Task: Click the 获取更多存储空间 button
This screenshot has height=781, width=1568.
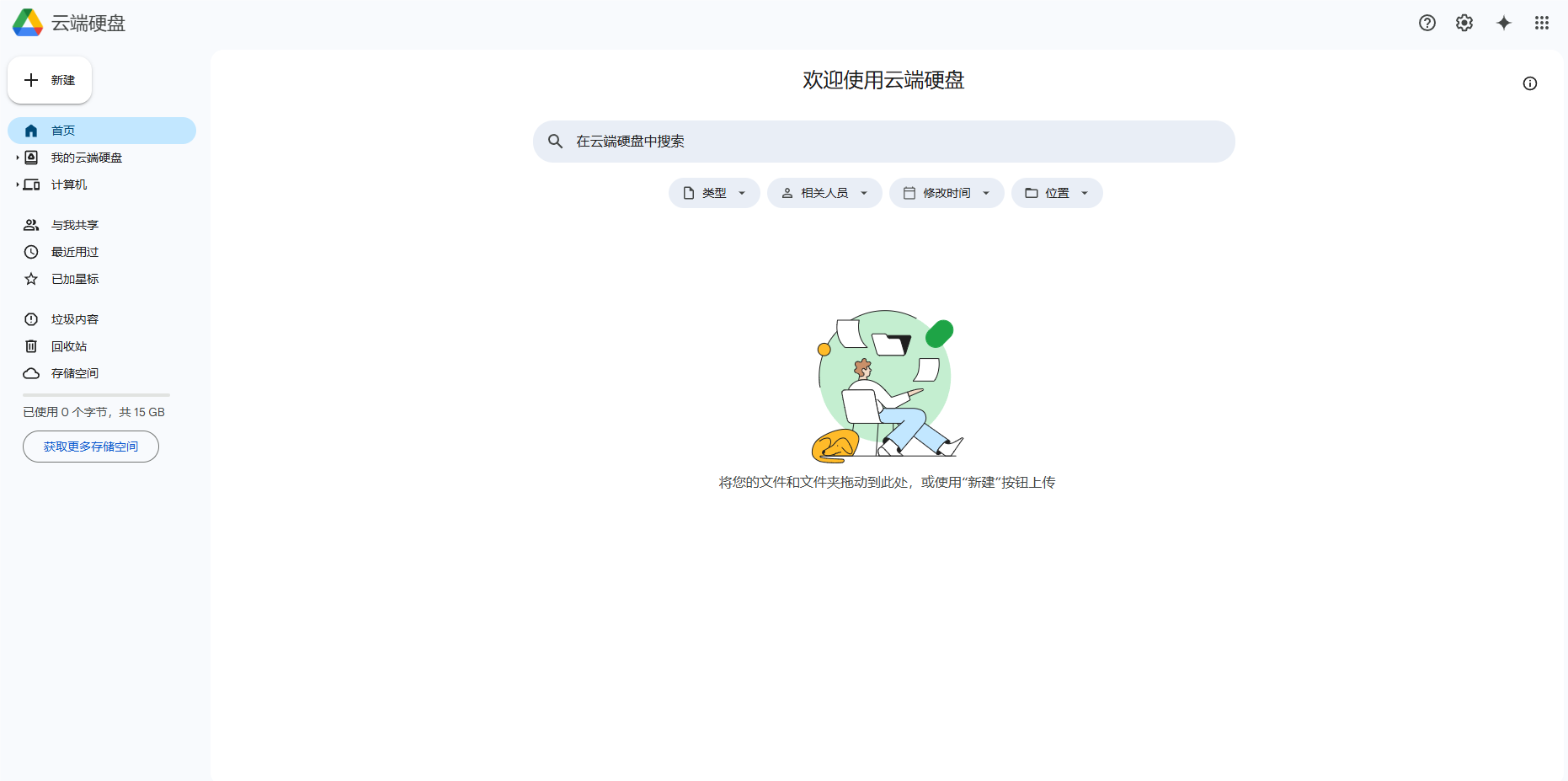Action: 90,446
